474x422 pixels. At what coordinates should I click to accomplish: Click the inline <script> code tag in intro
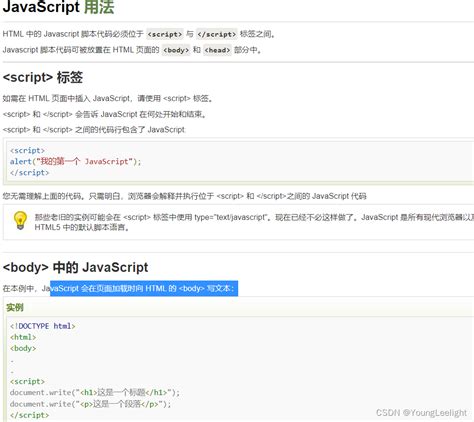[165, 34]
